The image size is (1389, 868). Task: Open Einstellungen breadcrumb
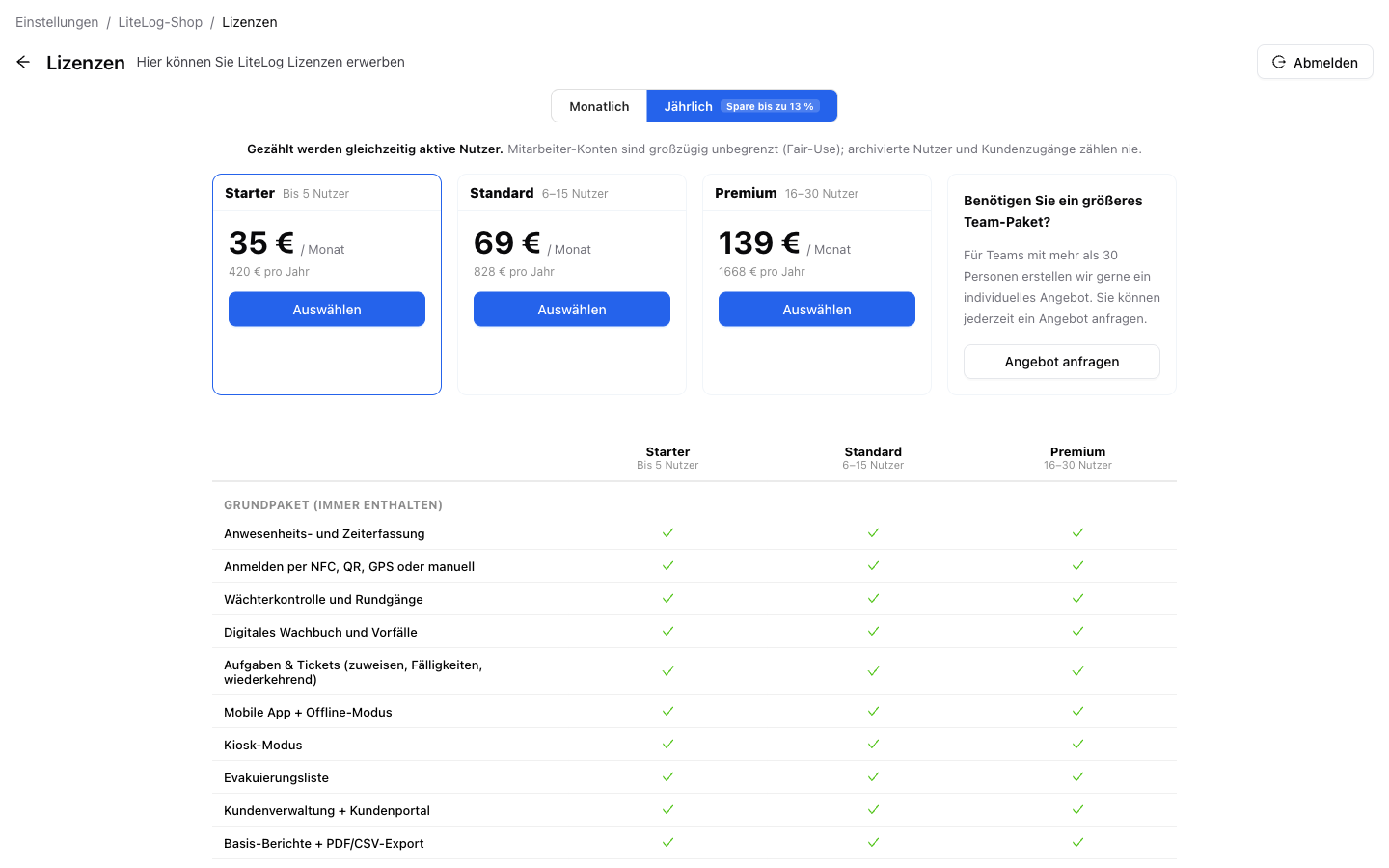point(57,22)
